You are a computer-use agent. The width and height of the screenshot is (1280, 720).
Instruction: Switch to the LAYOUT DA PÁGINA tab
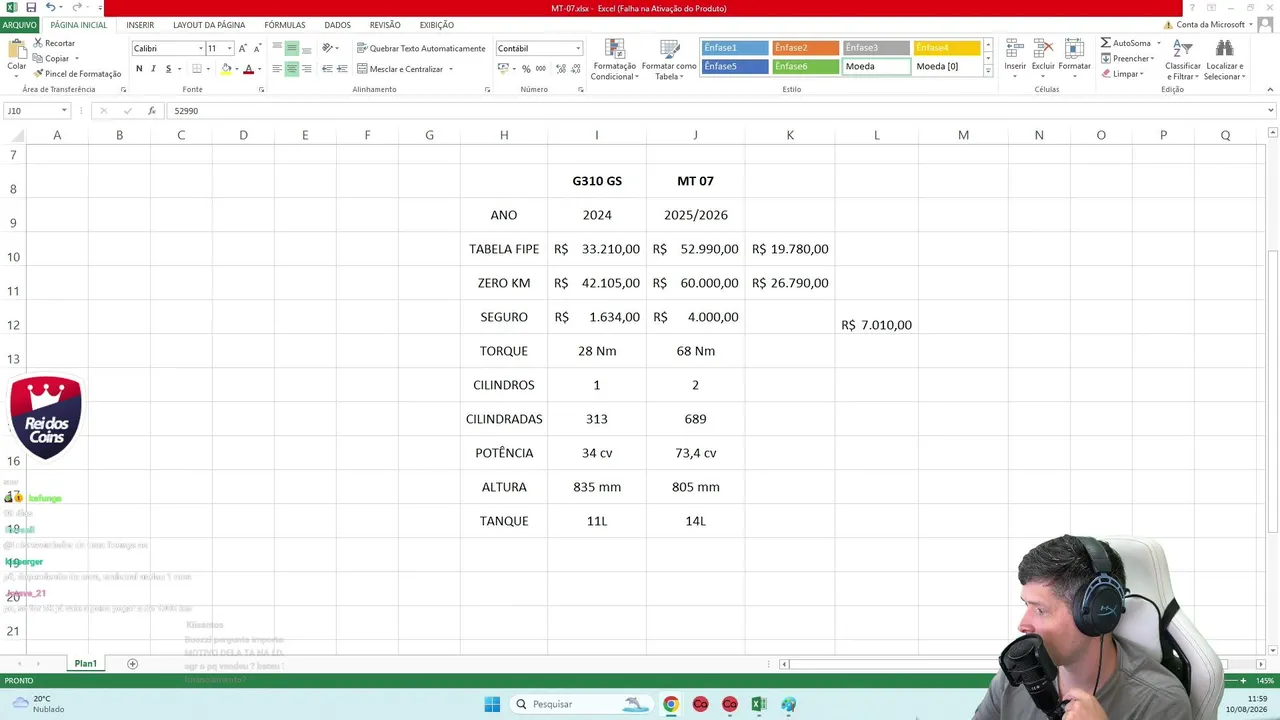[209, 25]
